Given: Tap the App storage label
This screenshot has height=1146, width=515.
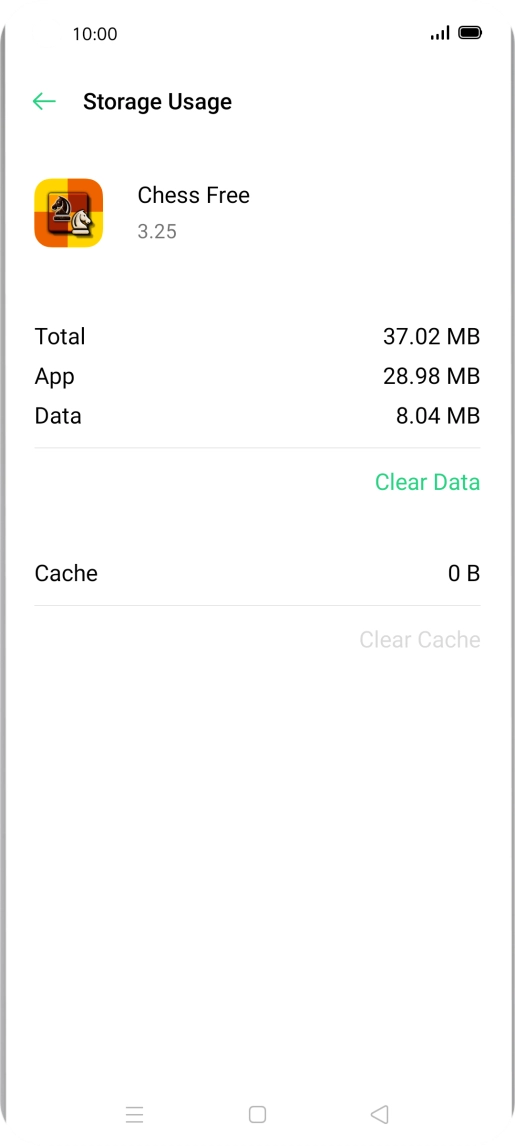Looking at the screenshot, I should (x=54, y=376).
